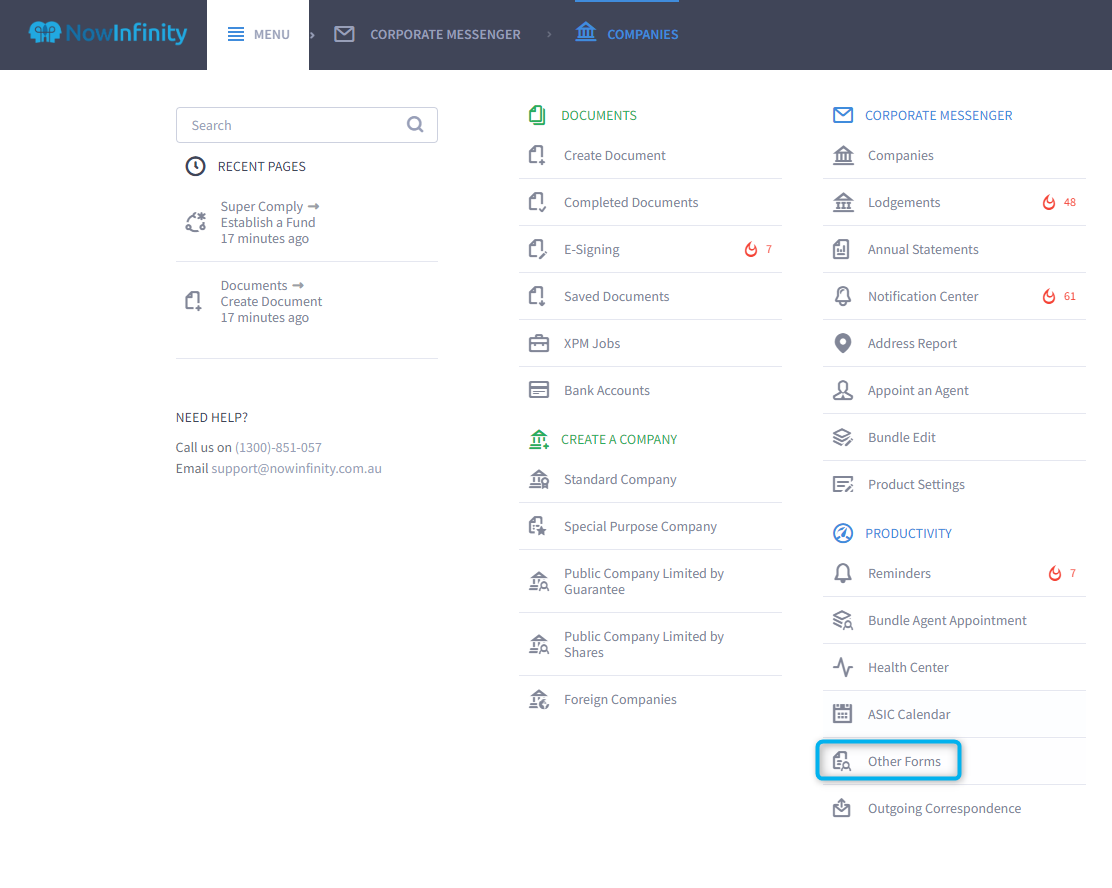Click the magnifier search icon

(415, 125)
